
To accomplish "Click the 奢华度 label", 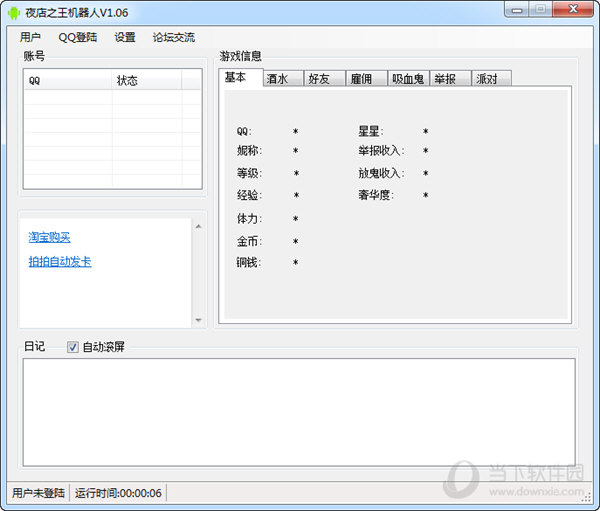I will click(376, 195).
